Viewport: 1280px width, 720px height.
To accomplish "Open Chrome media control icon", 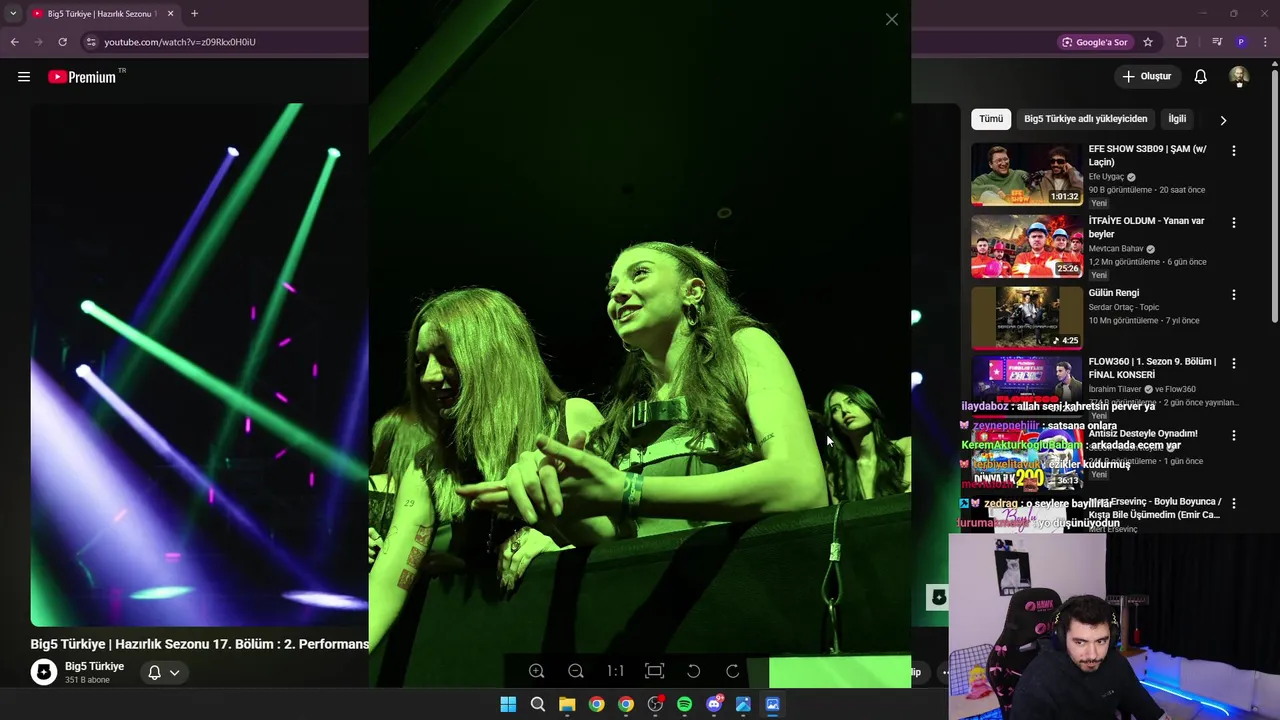I will coord(1217,42).
